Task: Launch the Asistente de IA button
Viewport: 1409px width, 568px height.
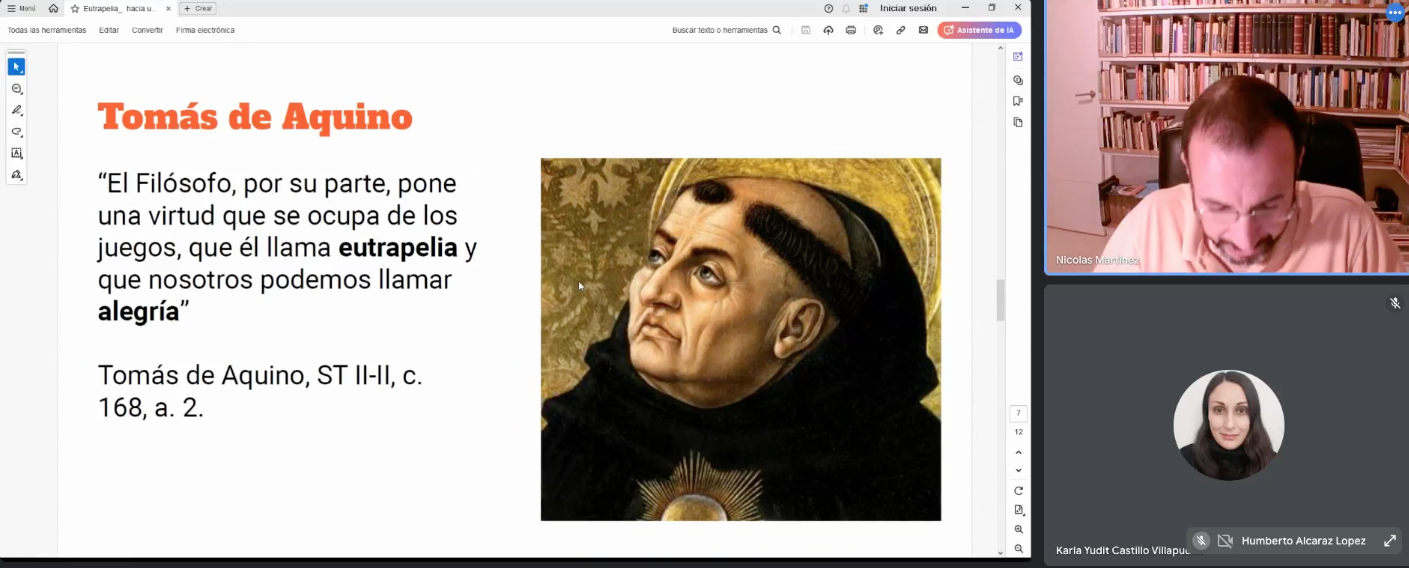Action: pos(979,30)
